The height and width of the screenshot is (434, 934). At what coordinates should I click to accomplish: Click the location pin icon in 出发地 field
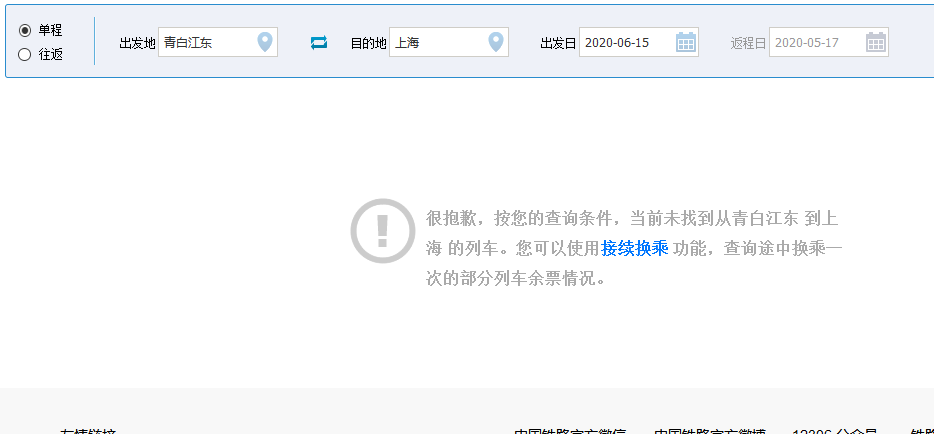pyautogui.click(x=264, y=42)
